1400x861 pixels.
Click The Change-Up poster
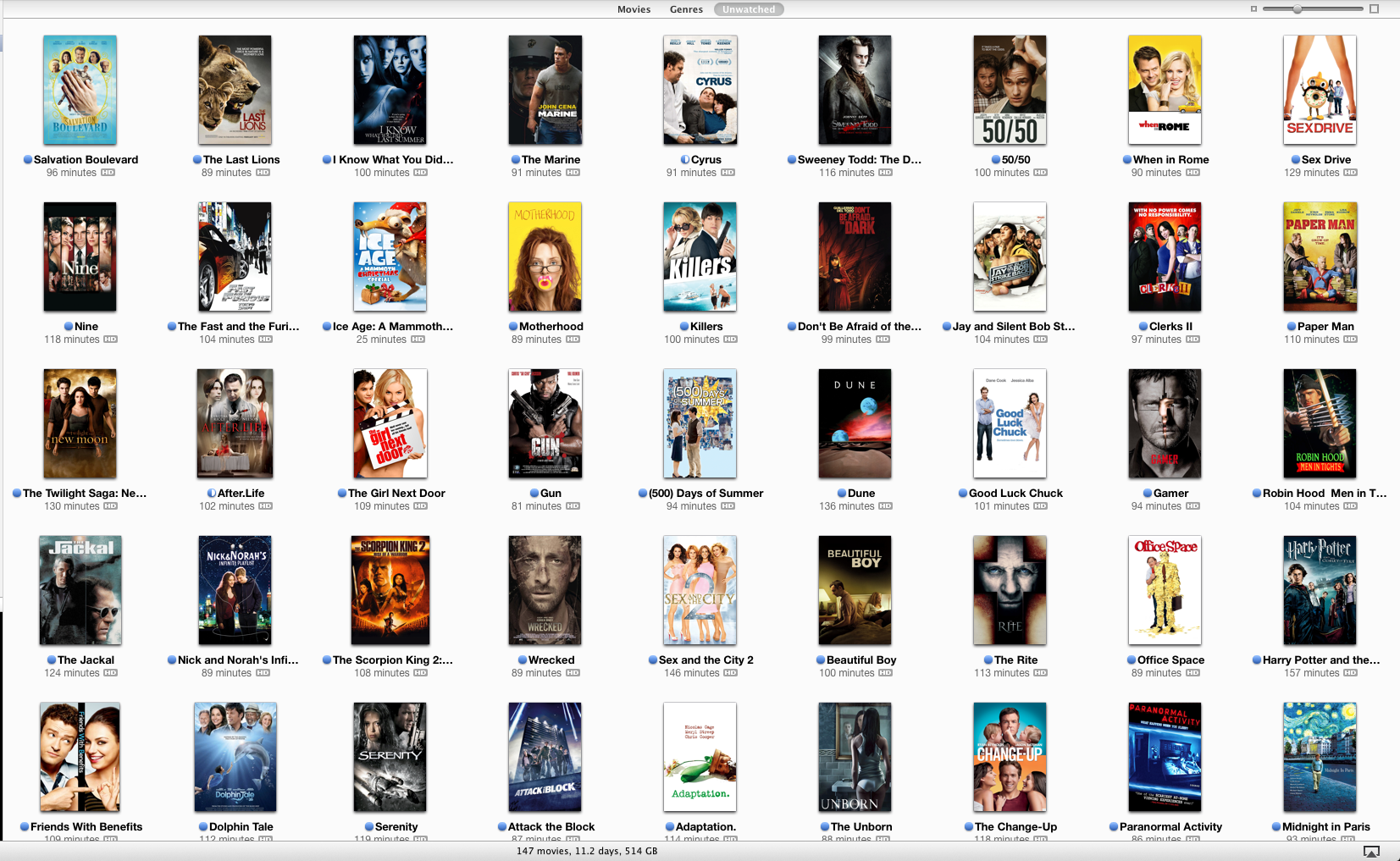pyautogui.click(x=1010, y=757)
